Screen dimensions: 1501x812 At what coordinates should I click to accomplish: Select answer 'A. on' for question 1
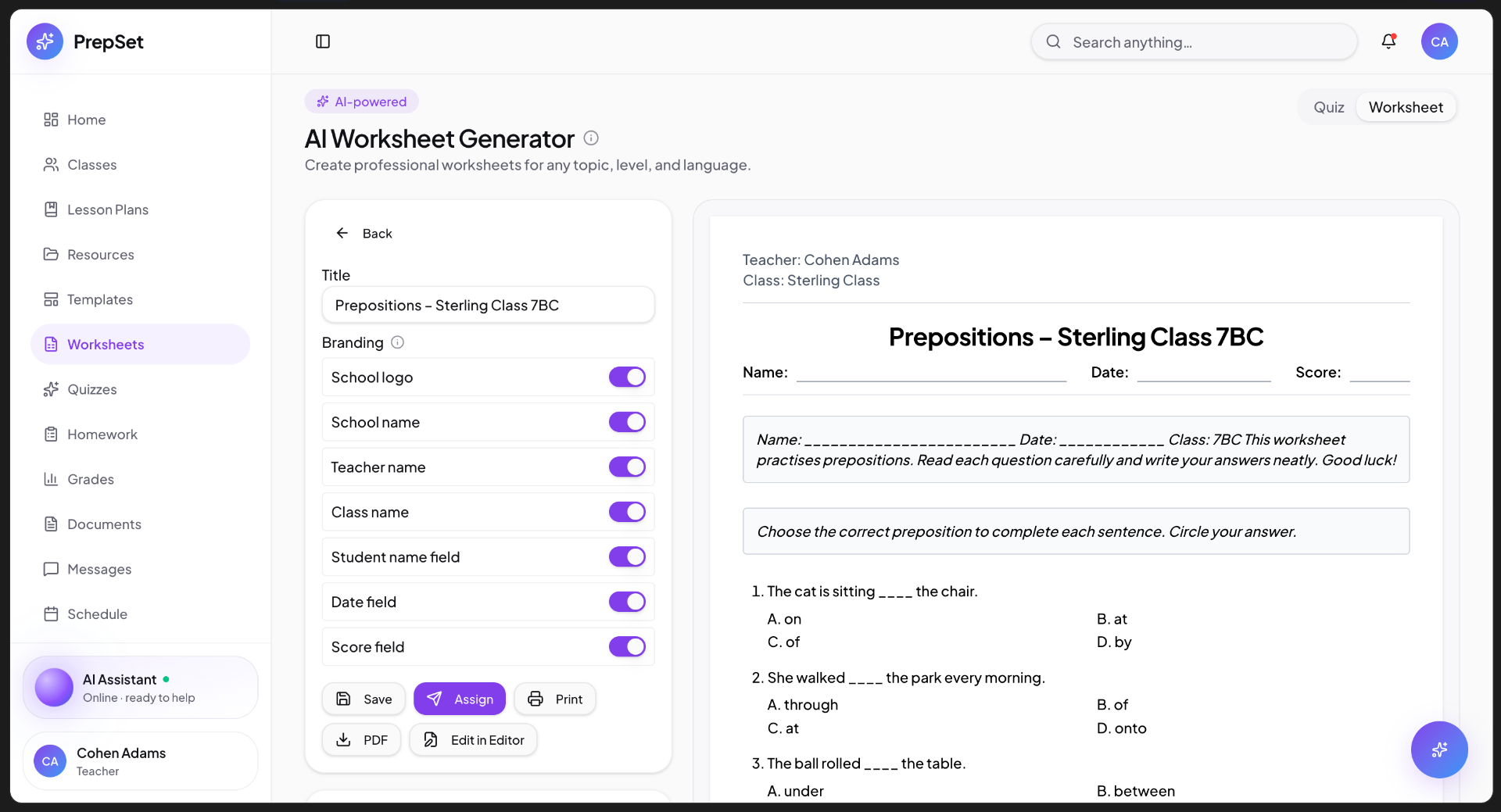(x=784, y=619)
